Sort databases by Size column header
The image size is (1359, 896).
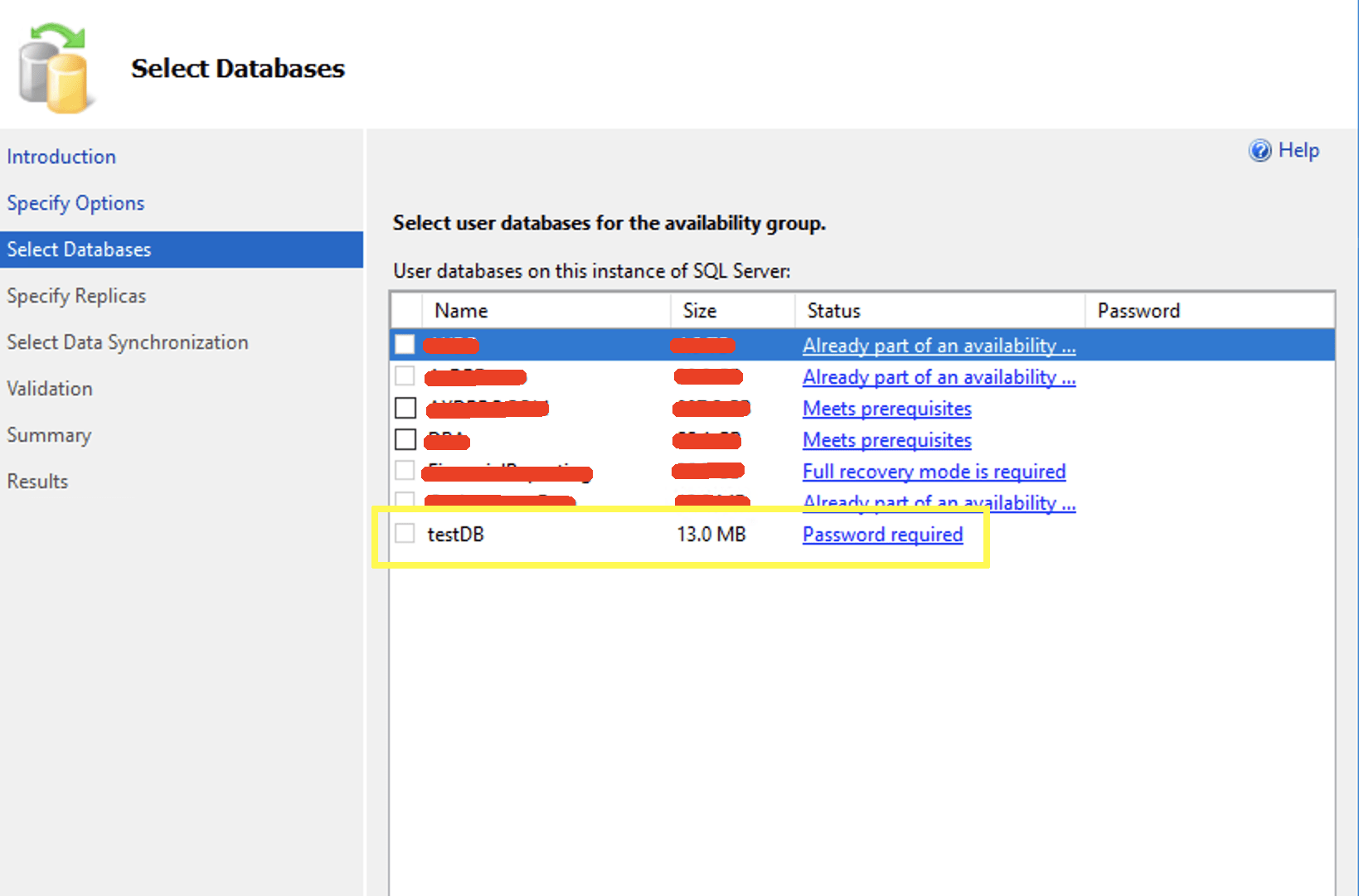[x=699, y=311]
